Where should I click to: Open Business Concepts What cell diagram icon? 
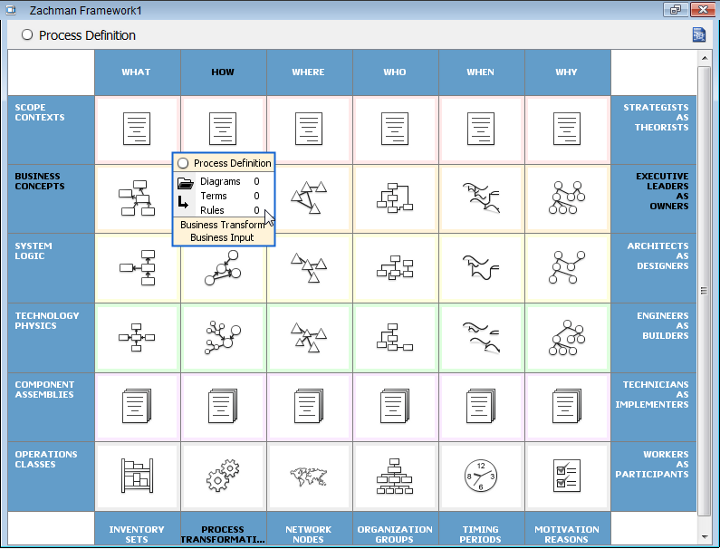coord(137,198)
